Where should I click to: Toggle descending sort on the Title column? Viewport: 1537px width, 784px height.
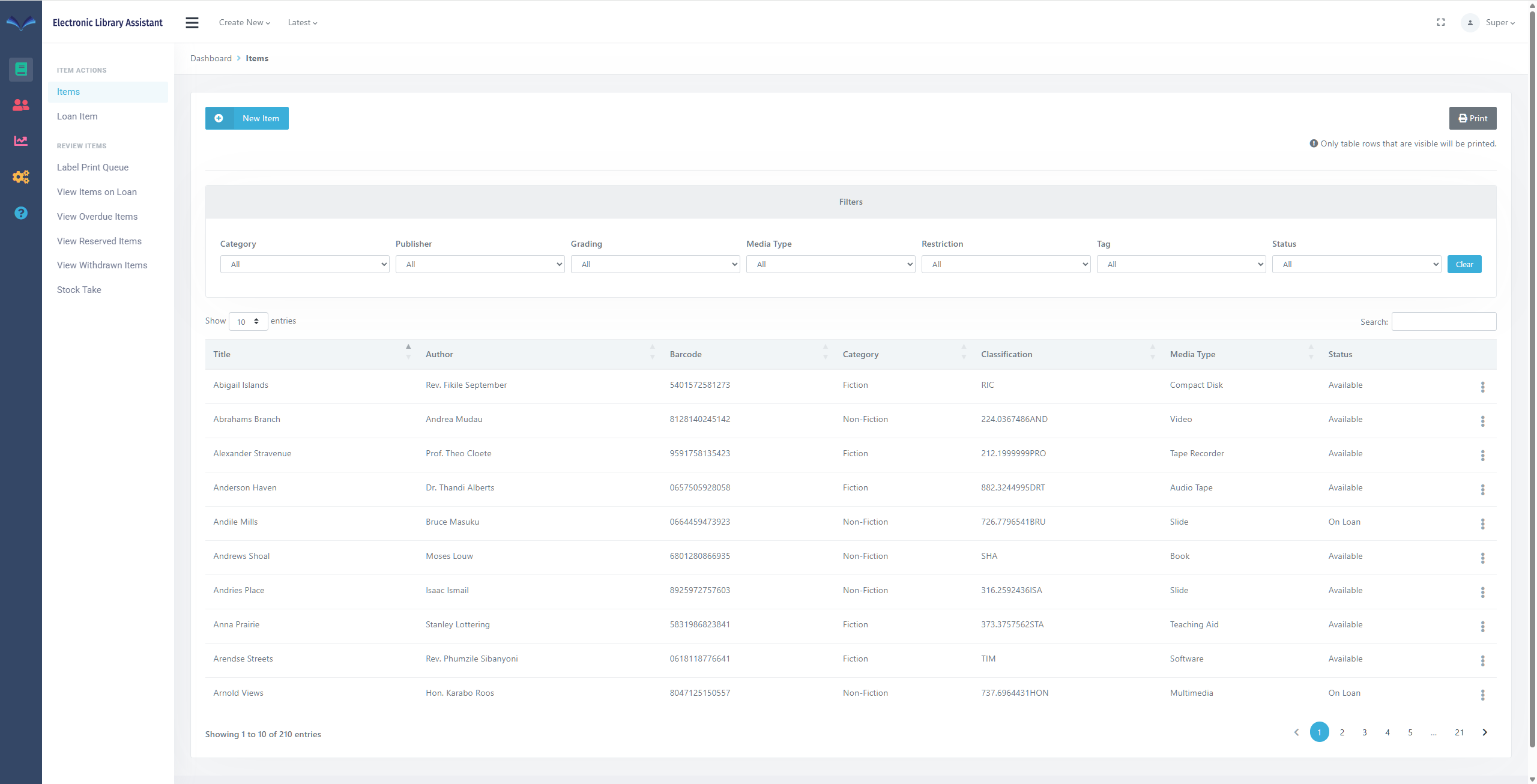point(408,358)
